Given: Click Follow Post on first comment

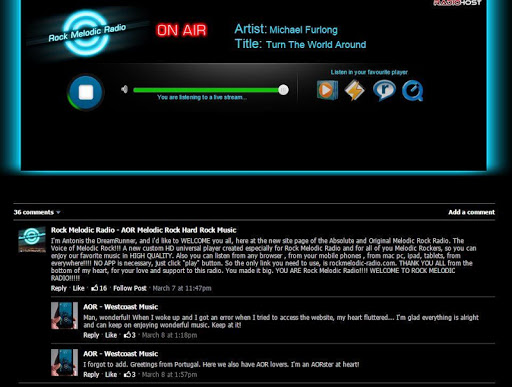Looking at the screenshot, I should click(130, 288).
